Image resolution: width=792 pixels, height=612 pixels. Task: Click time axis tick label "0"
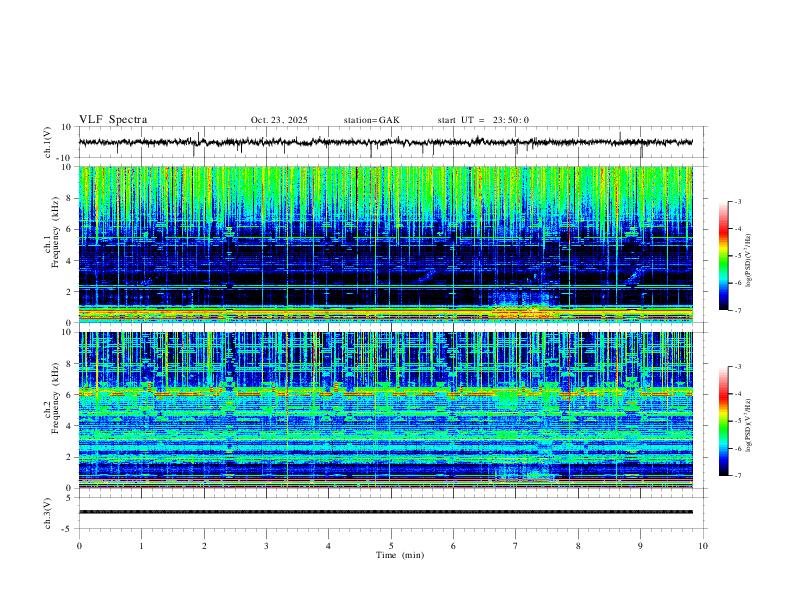pos(79,546)
